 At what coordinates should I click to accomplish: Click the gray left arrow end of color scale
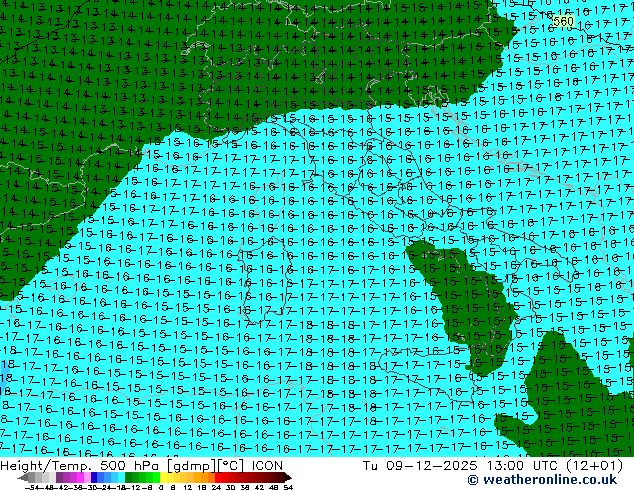click(23, 477)
